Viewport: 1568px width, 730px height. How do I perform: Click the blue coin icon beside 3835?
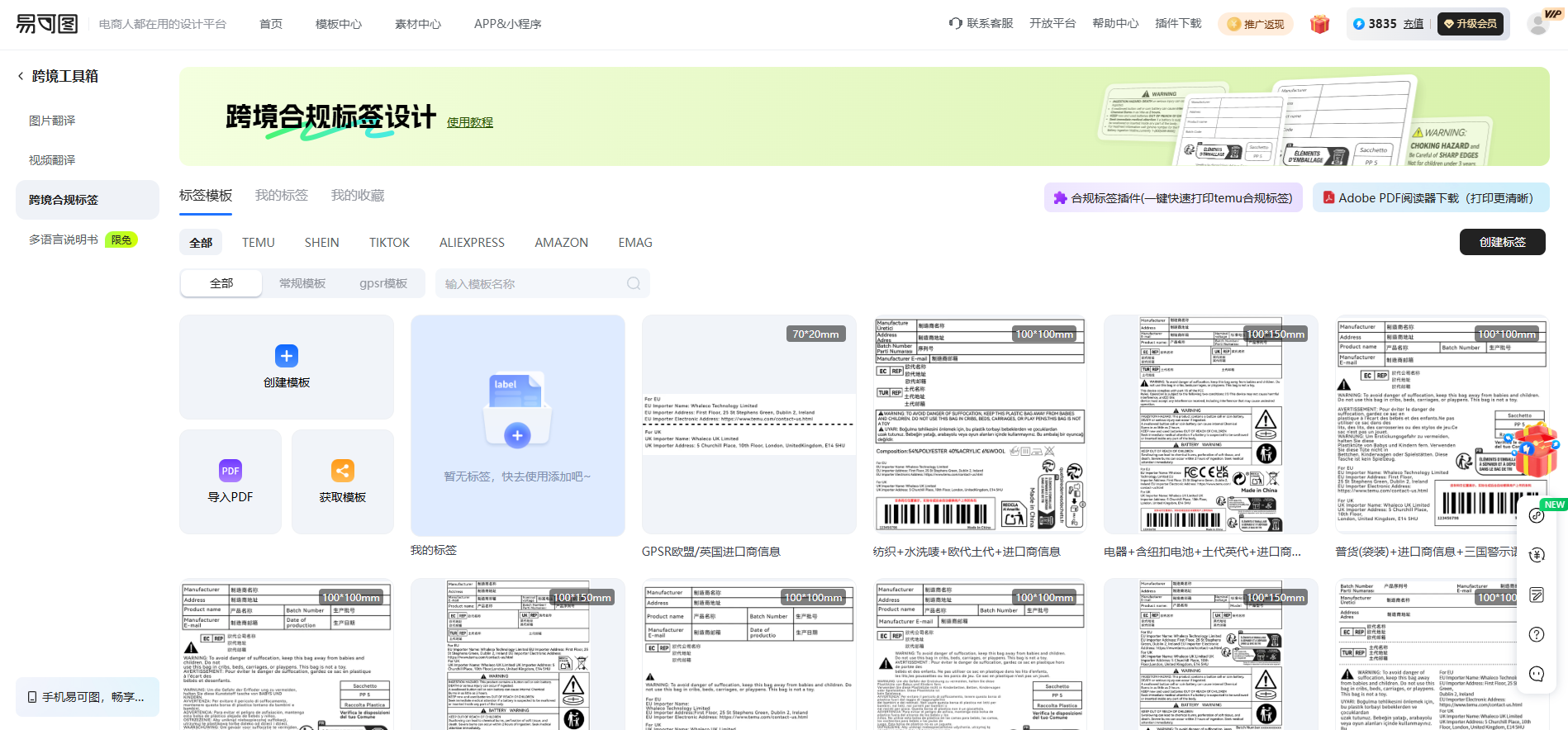click(1358, 24)
